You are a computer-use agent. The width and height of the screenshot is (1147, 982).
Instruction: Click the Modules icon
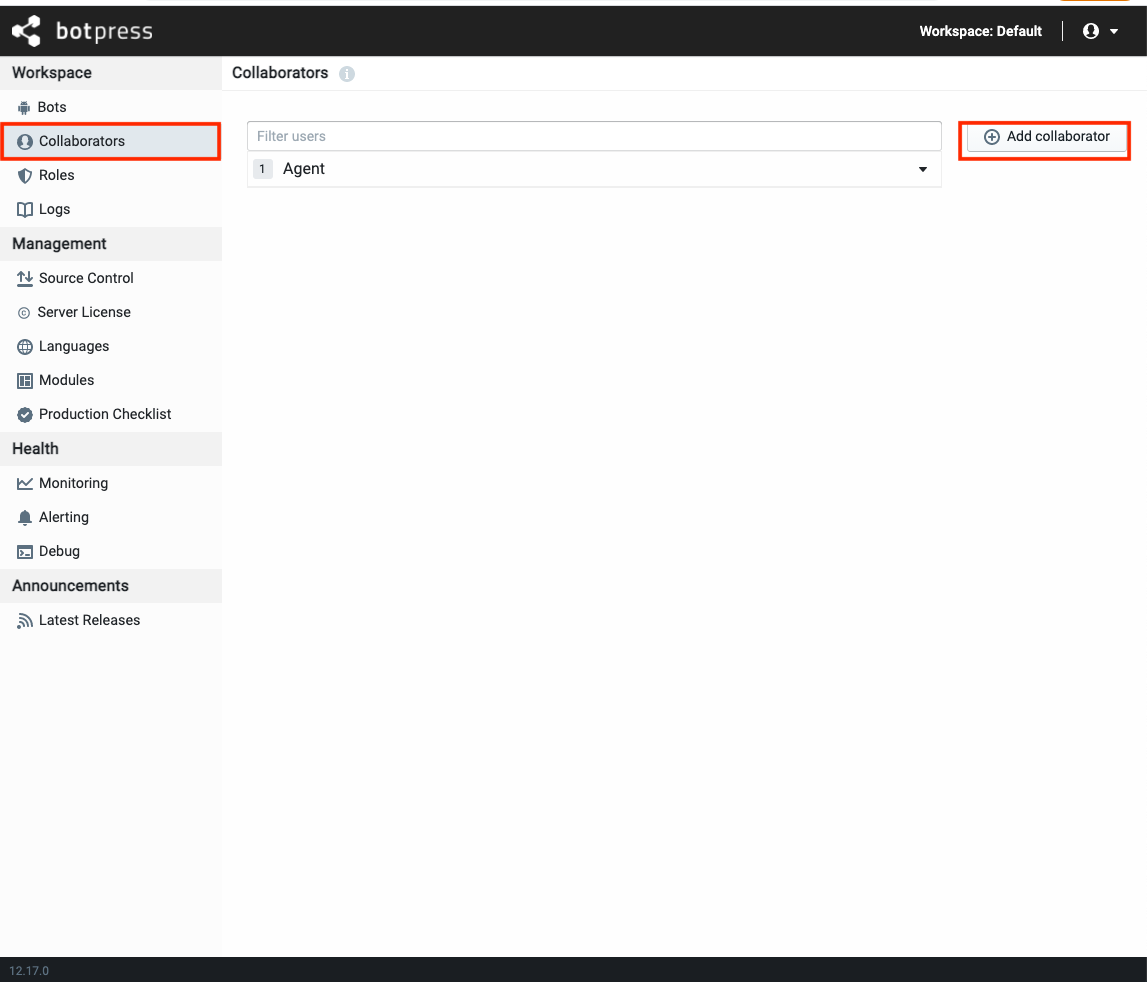(25, 380)
